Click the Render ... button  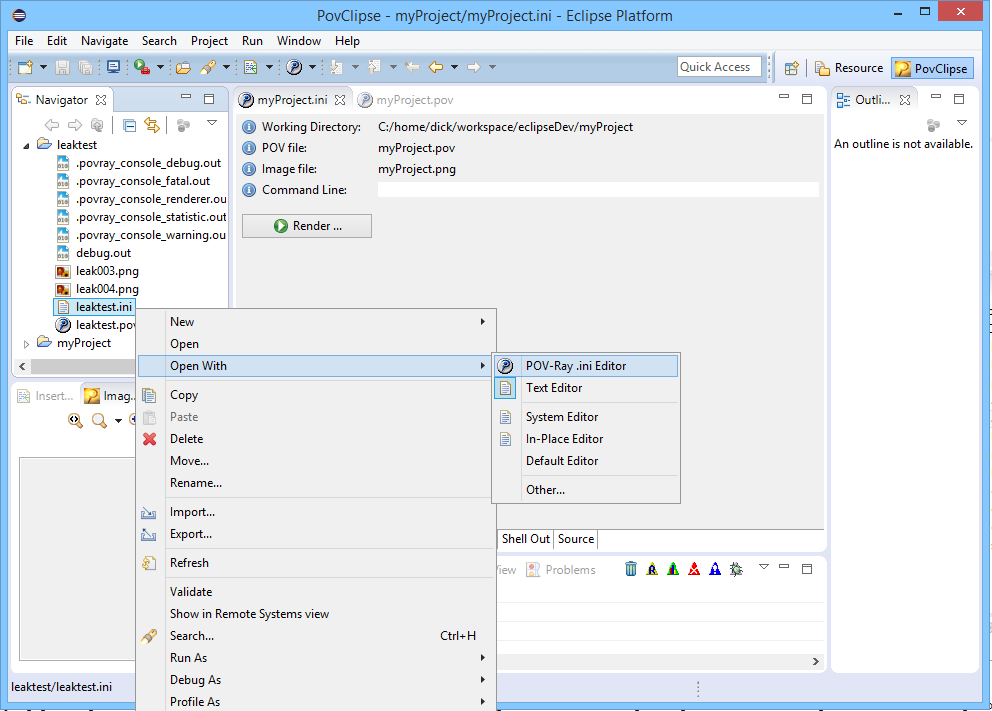pyautogui.click(x=307, y=226)
